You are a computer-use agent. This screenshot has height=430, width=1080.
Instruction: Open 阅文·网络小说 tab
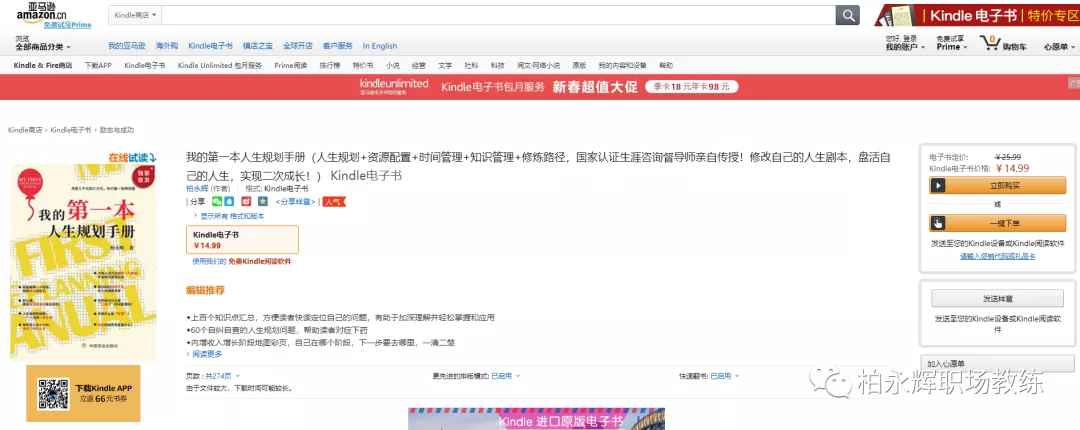(539, 65)
